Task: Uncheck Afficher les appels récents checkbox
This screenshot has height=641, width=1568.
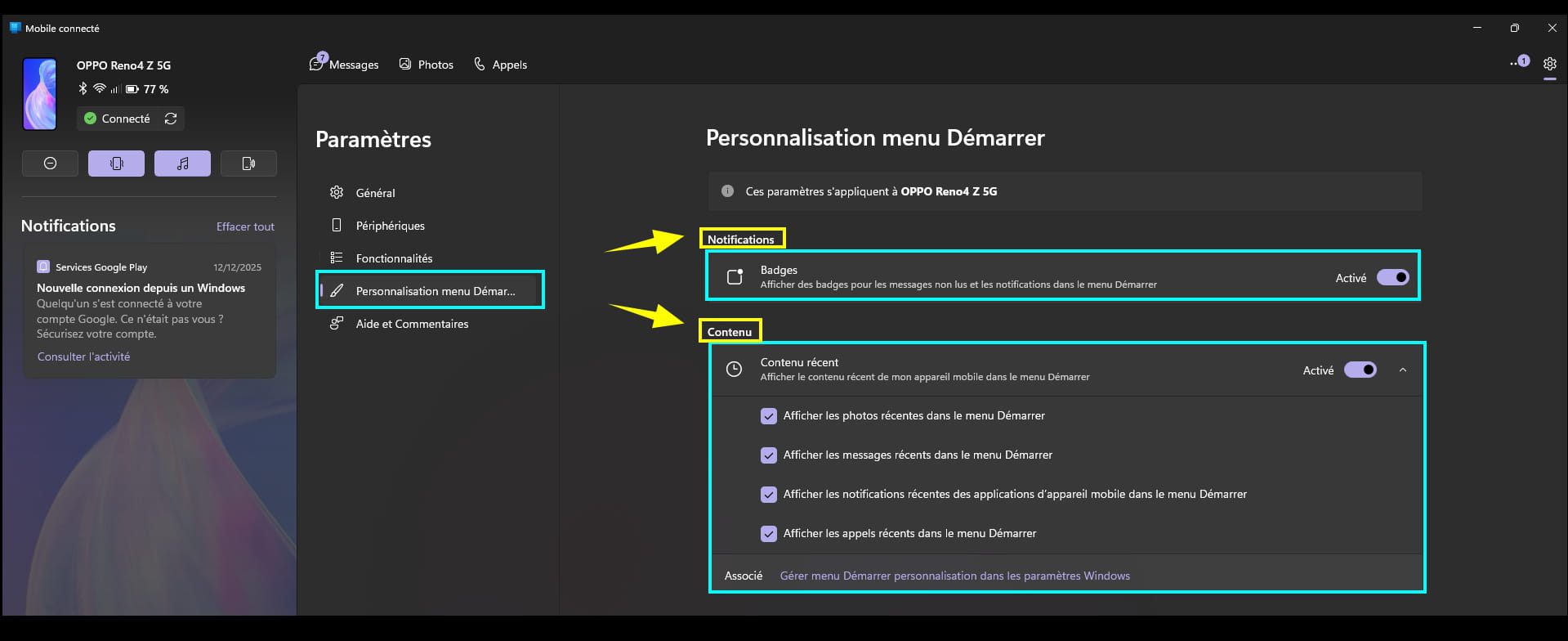Action: pyautogui.click(x=768, y=534)
